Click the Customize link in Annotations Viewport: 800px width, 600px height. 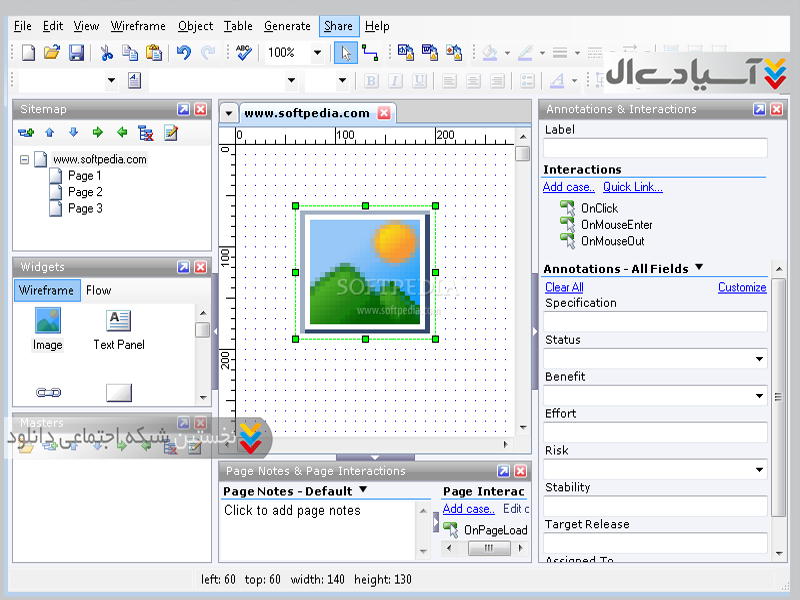coord(741,287)
